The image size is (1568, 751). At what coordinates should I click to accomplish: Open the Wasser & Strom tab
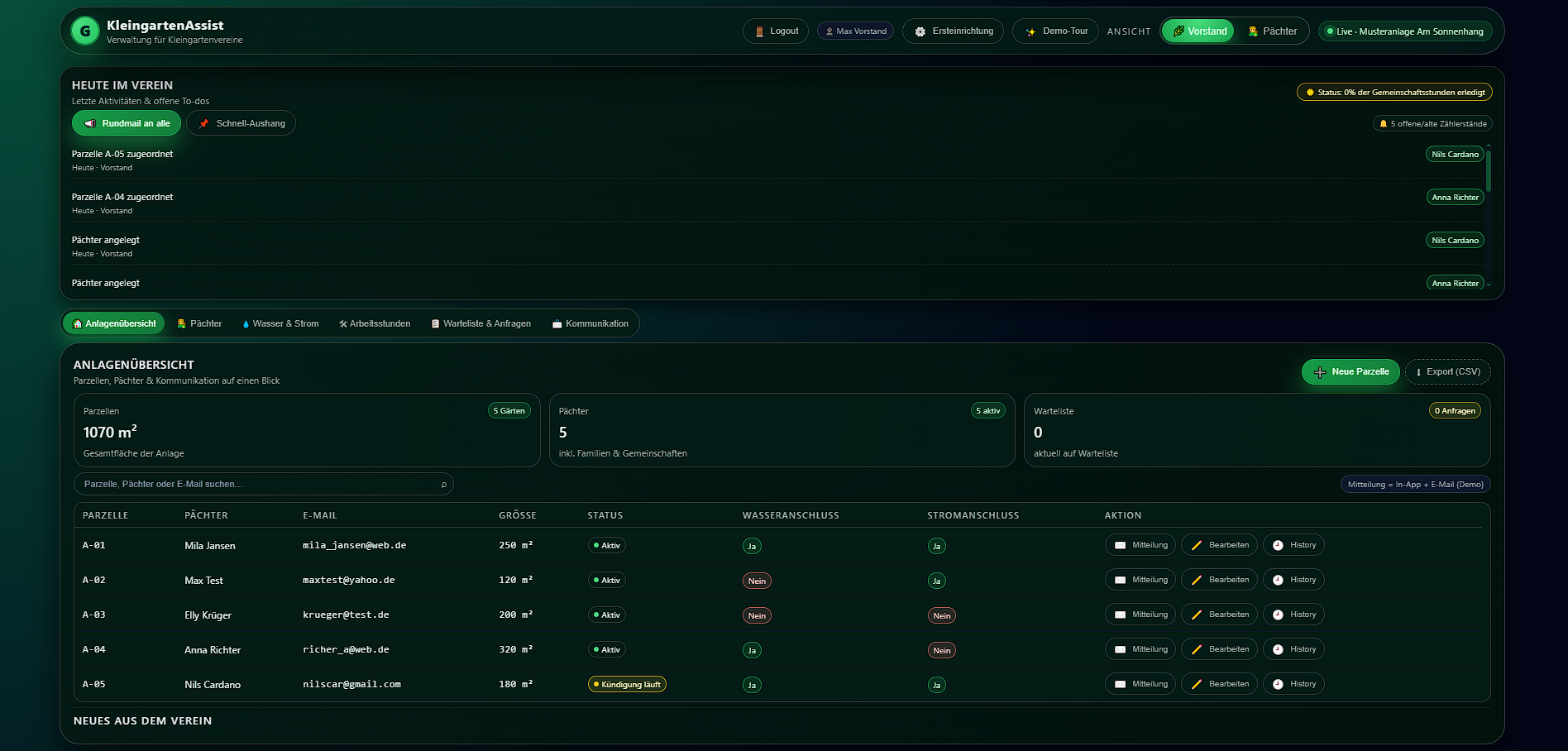280,324
